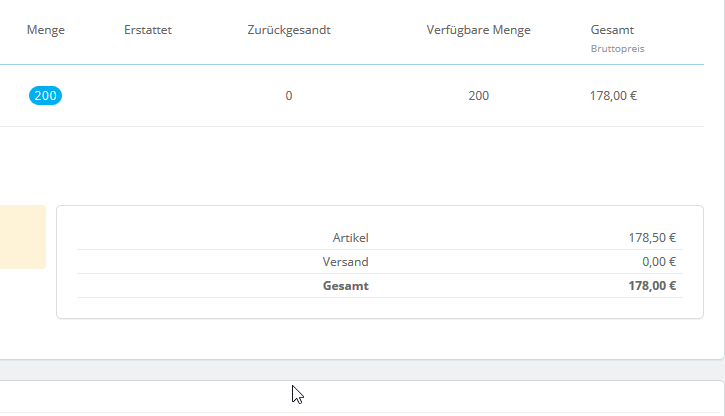Click the Menge column header
This screenshot has width=725, height=416.
point(46,30)
